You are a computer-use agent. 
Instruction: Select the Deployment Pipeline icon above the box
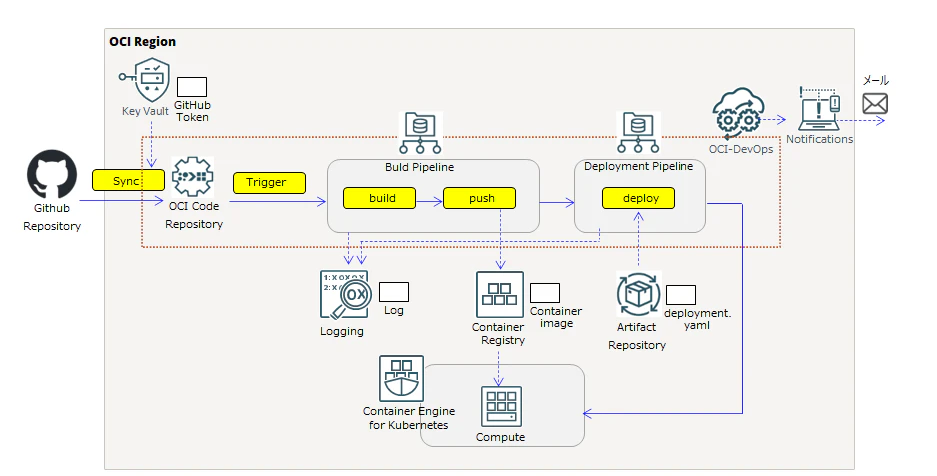638,133
